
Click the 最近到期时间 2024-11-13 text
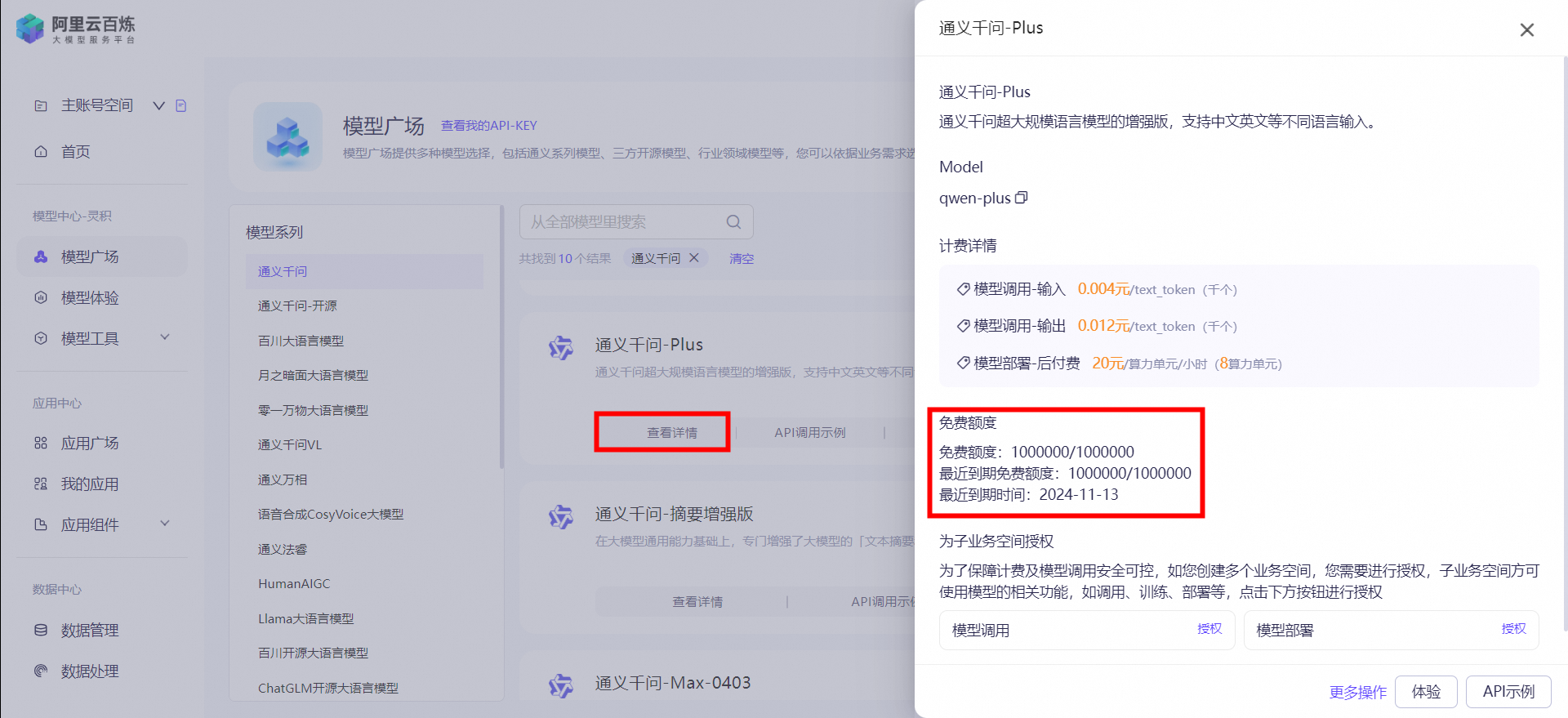(x=1028, y=494)
